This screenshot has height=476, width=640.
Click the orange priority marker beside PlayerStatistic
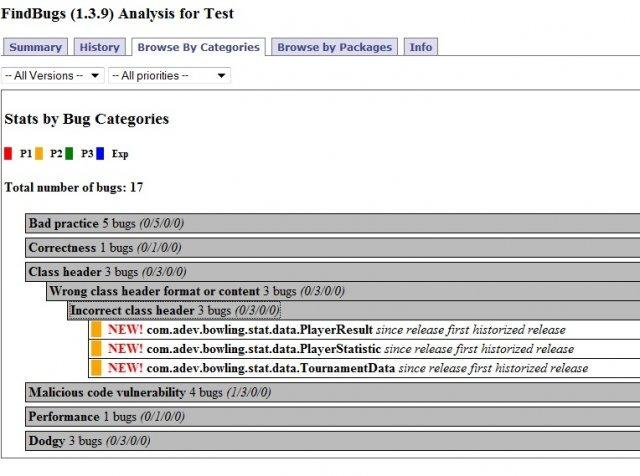pos(96,349)
